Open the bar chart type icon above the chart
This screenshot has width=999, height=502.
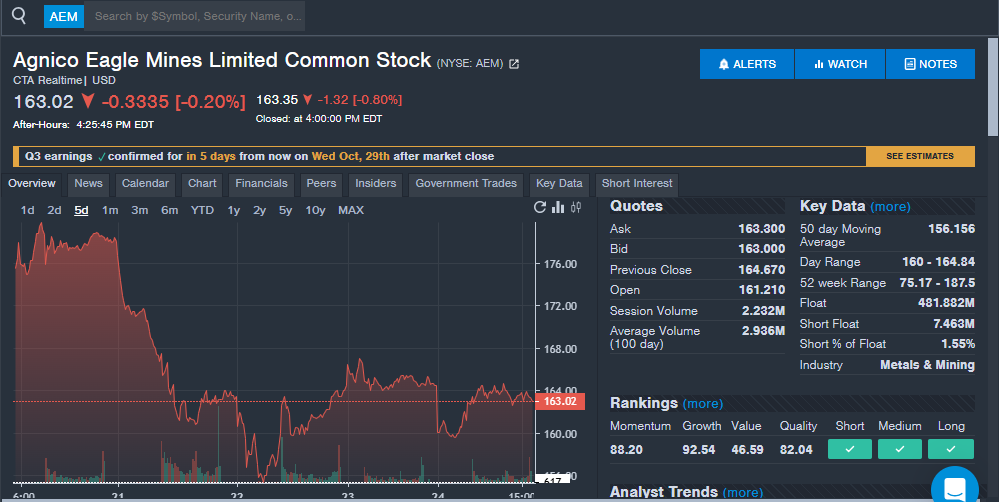559,207
